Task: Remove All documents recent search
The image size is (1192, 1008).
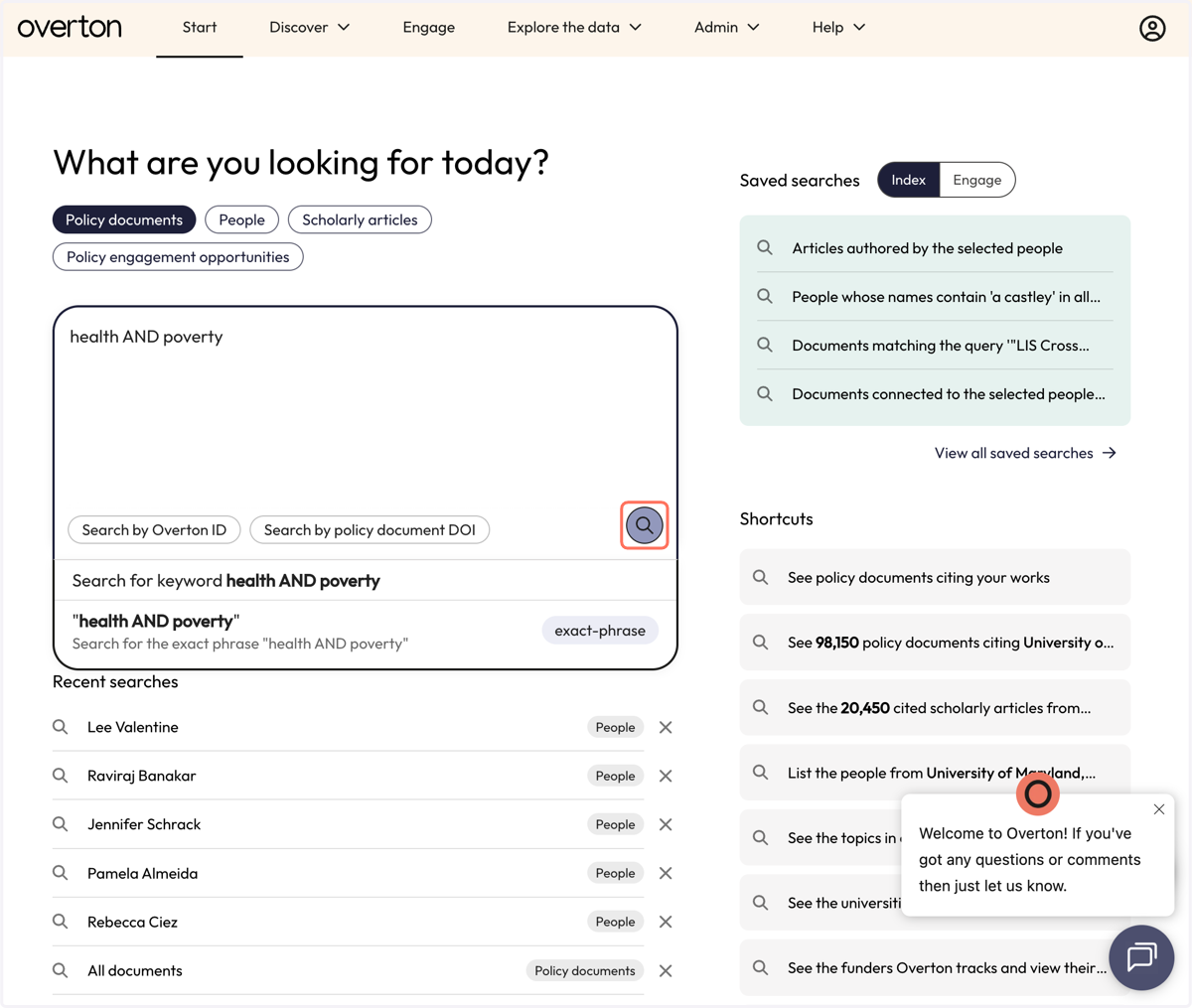Action: coord(666,971)
